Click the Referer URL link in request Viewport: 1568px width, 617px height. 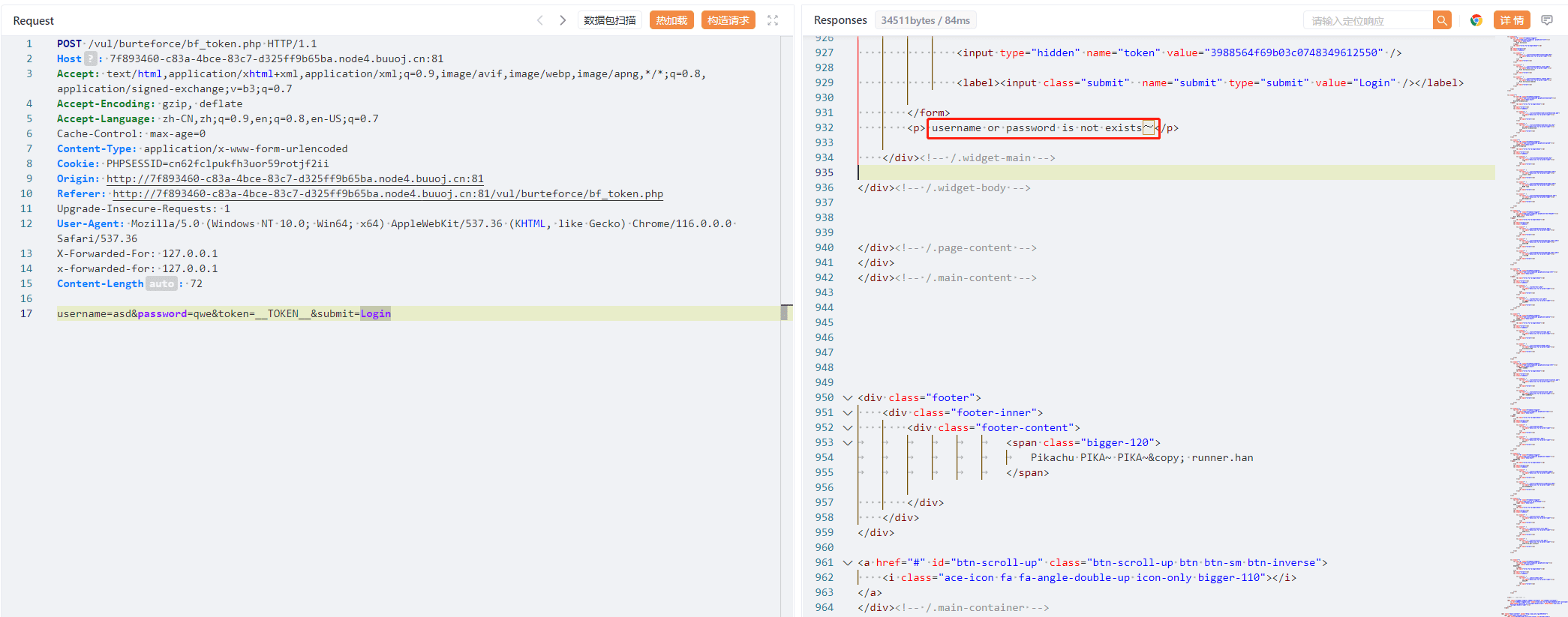pos(387,193)
